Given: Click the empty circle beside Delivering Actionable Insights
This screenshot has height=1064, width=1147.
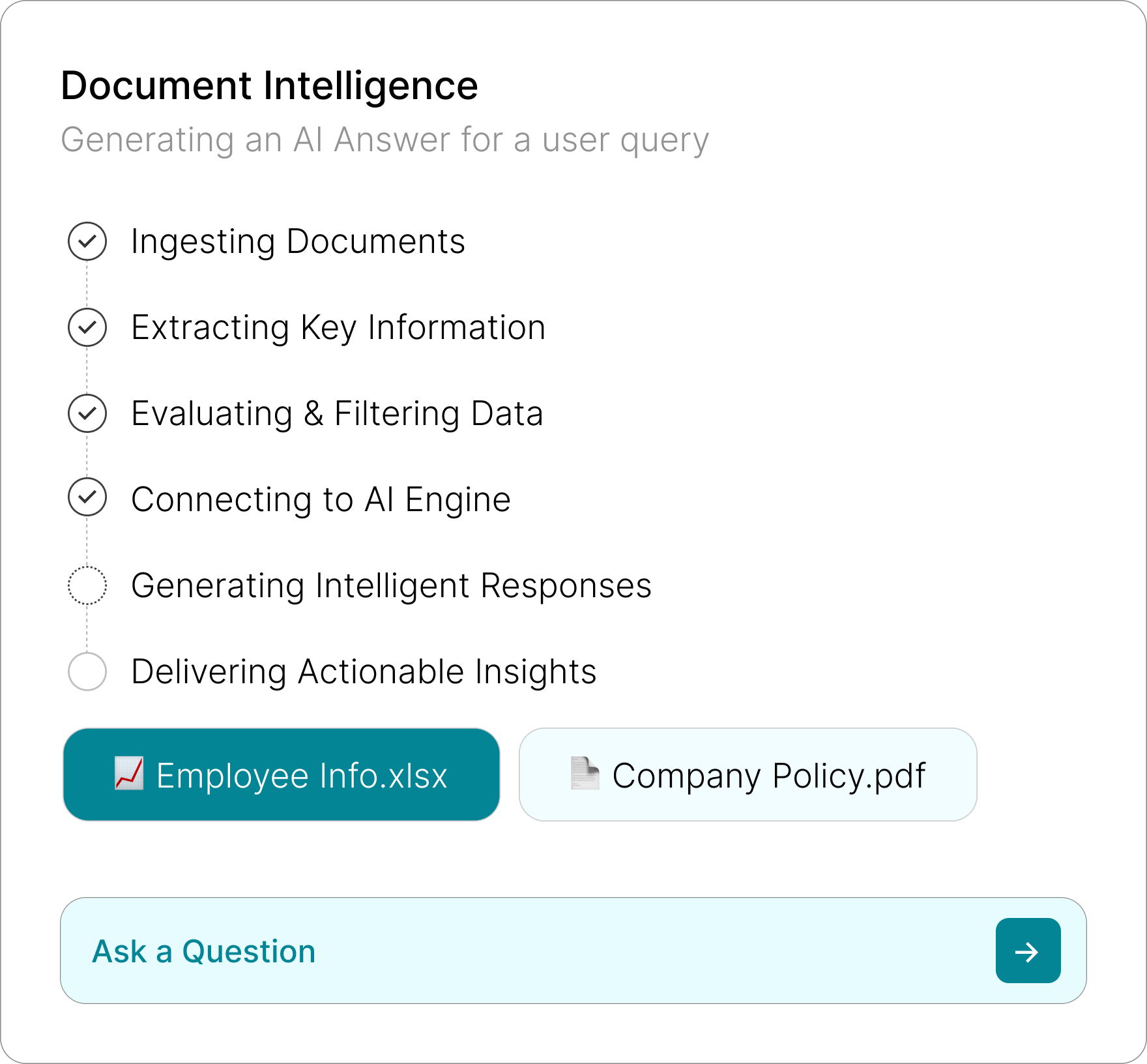Looking at the screenshot, I should [87, 672].
